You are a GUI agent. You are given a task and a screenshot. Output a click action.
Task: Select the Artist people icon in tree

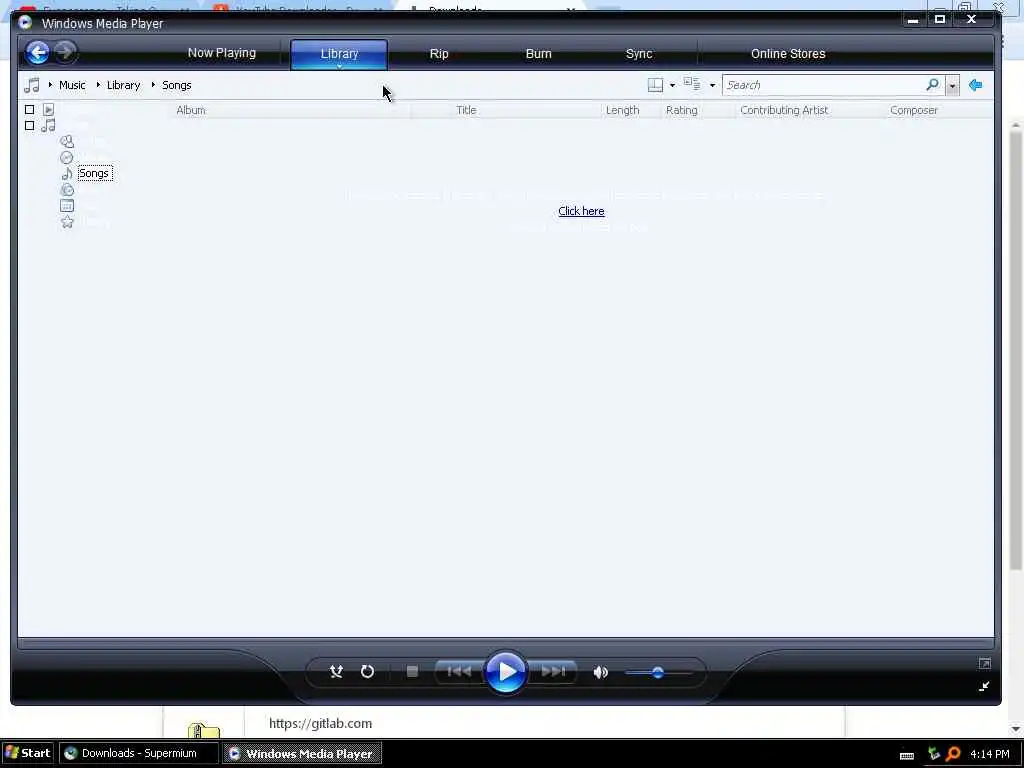(x=67, y=141)
